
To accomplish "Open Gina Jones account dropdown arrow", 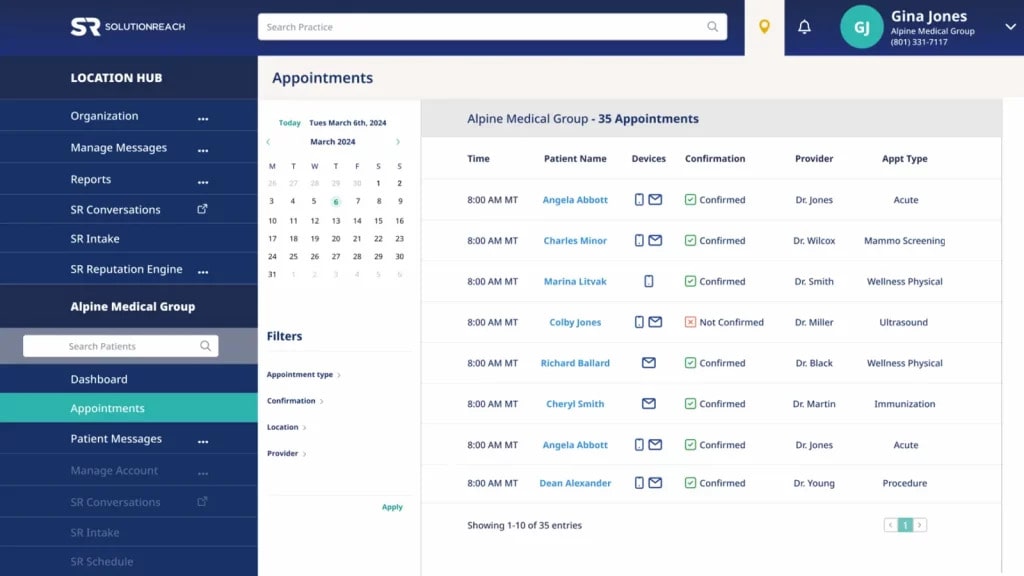I will click(1009, 29).
